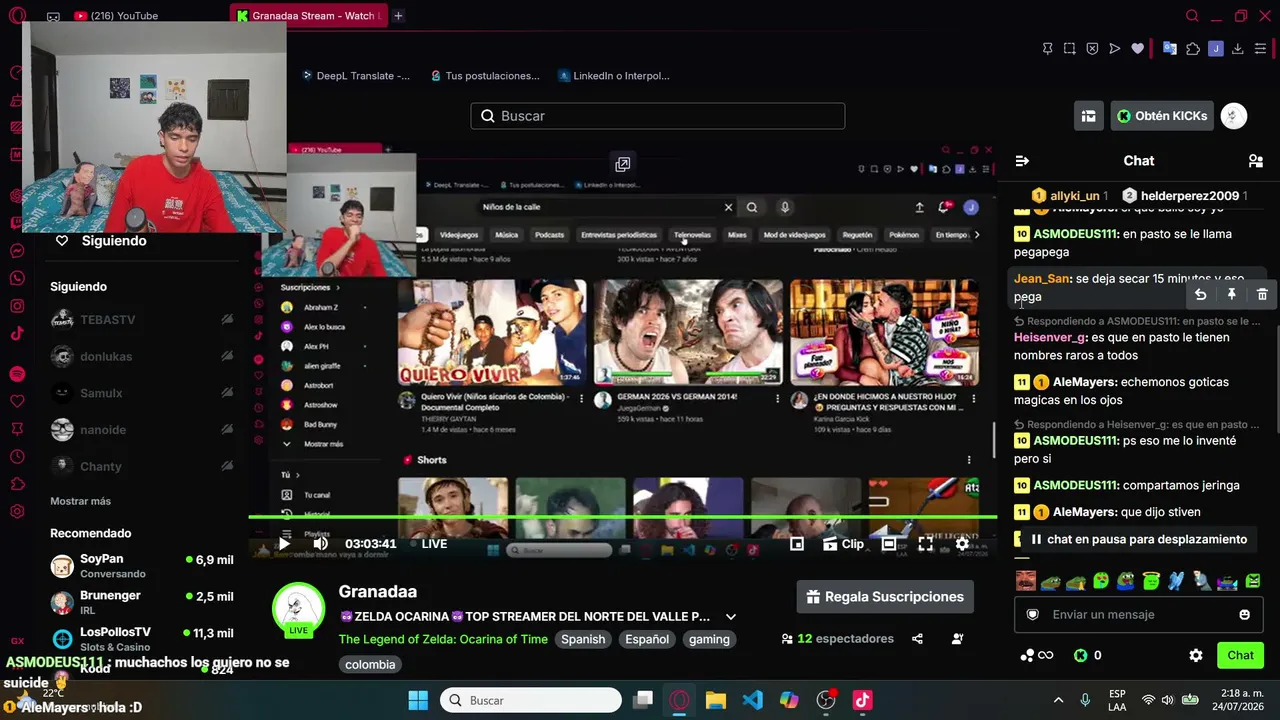Open the chat user list icon
The image size is (1280, 720).
1256,161
